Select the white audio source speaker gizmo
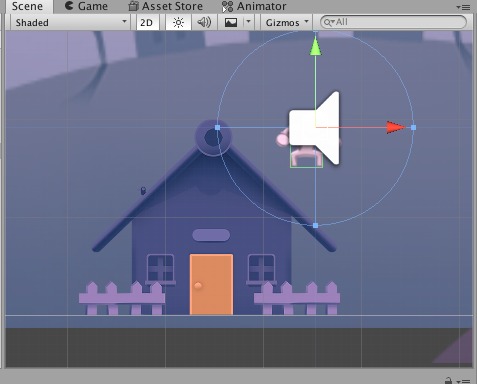The image size is (477, 384). 314,128
